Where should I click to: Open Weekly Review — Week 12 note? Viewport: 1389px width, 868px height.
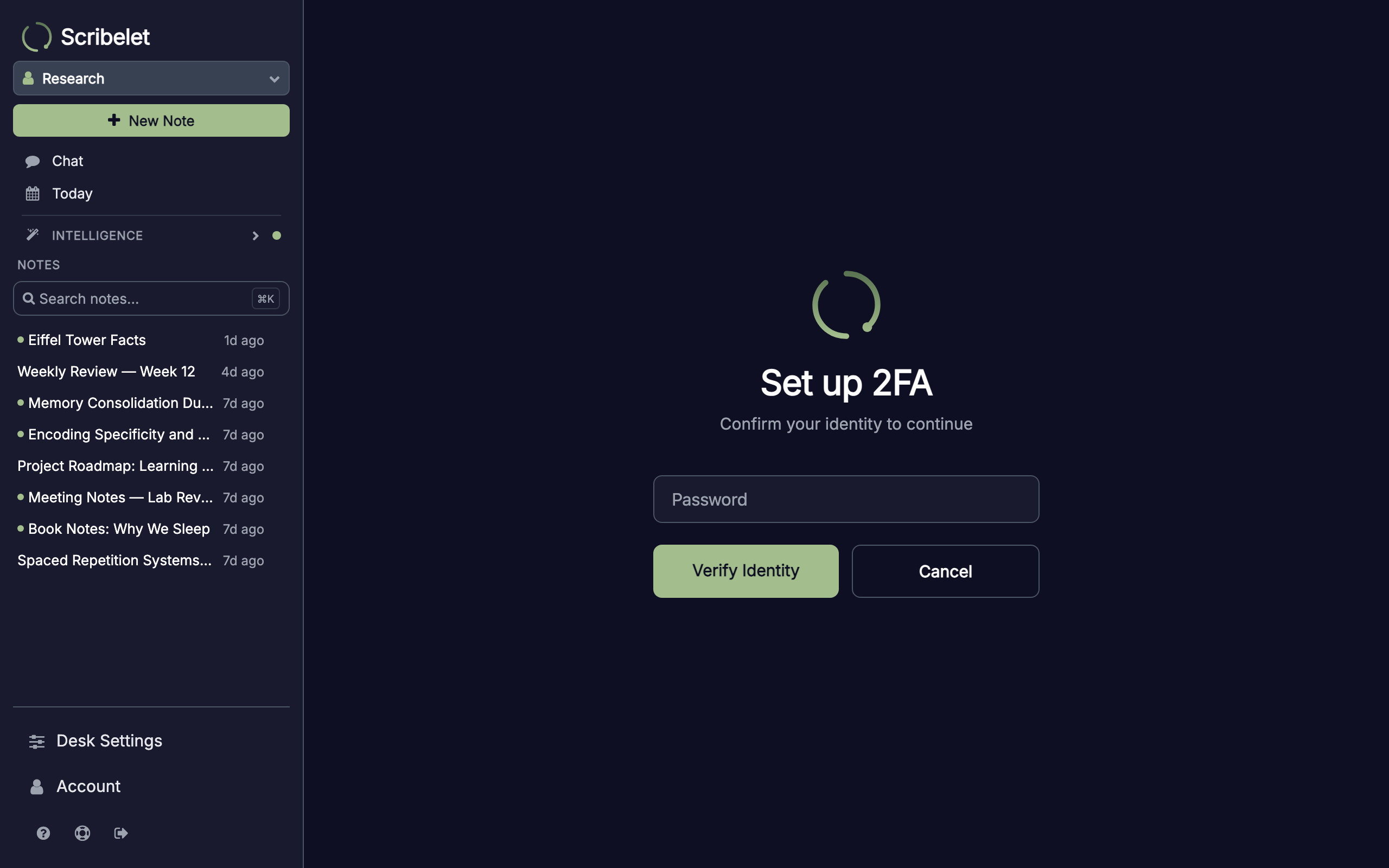point(141,372)
